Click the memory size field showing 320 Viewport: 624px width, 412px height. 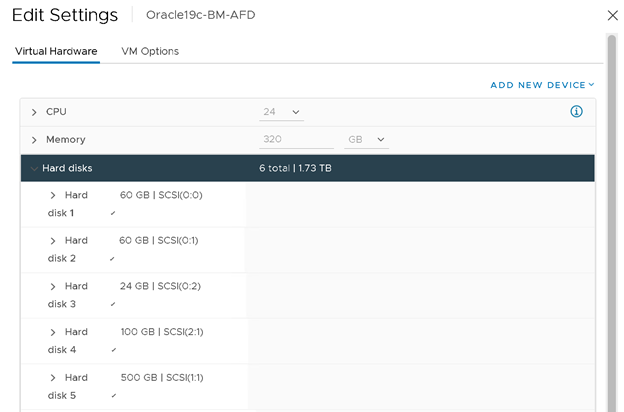[x=297, y=140]
